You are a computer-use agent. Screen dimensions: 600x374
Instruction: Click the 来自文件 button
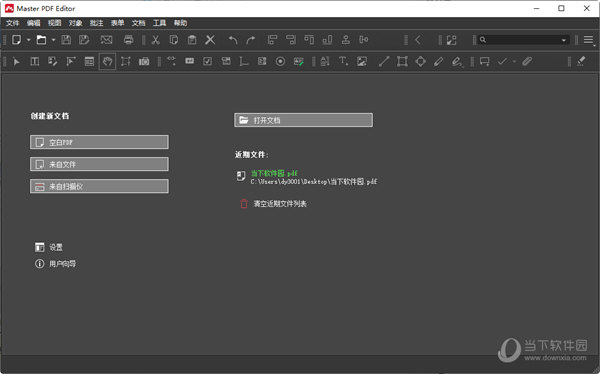(99, 165)
